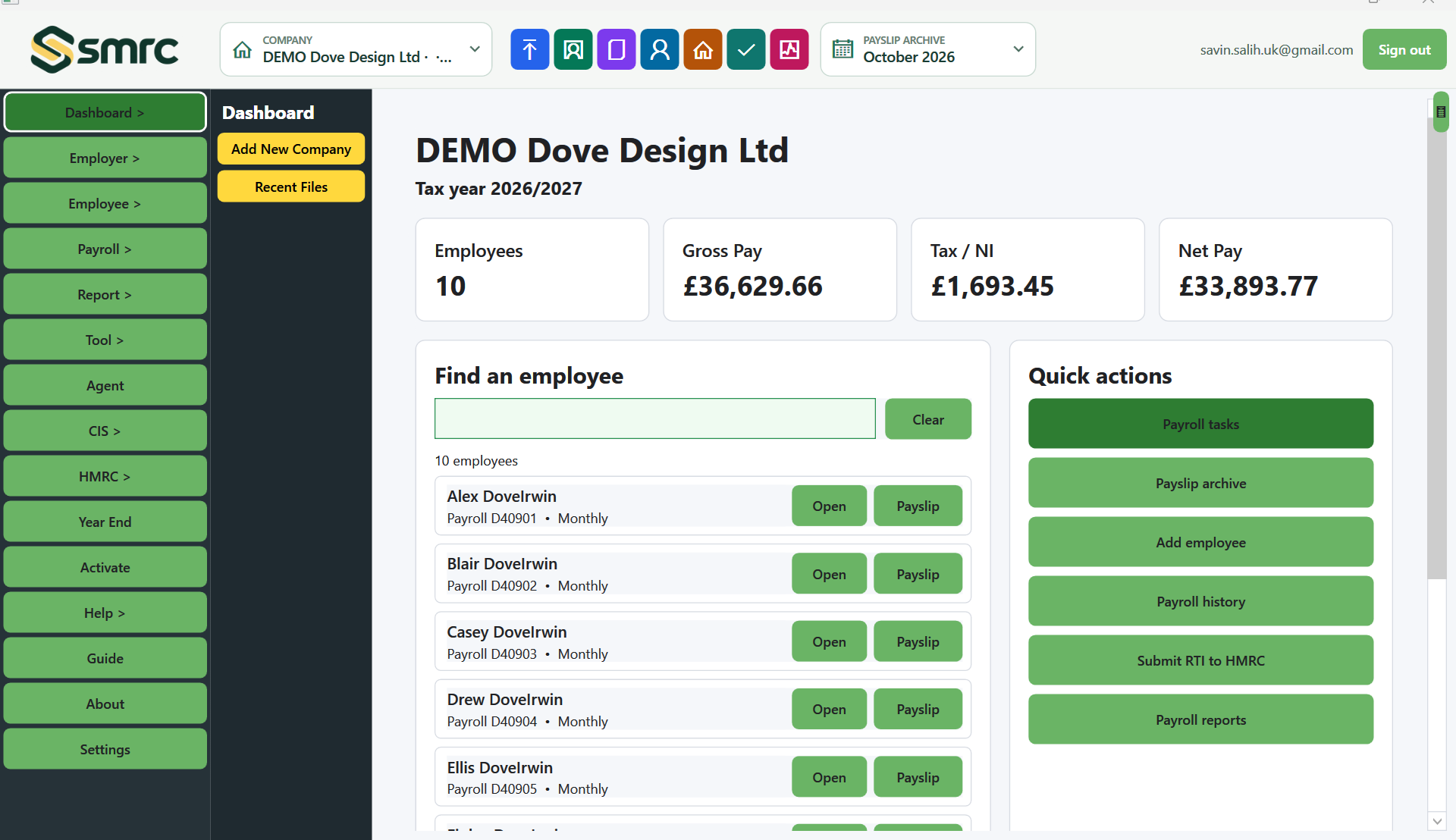Click the blue person silhouette toolbar icon
The image size is (1456, 840).
(x=659, y=50)
